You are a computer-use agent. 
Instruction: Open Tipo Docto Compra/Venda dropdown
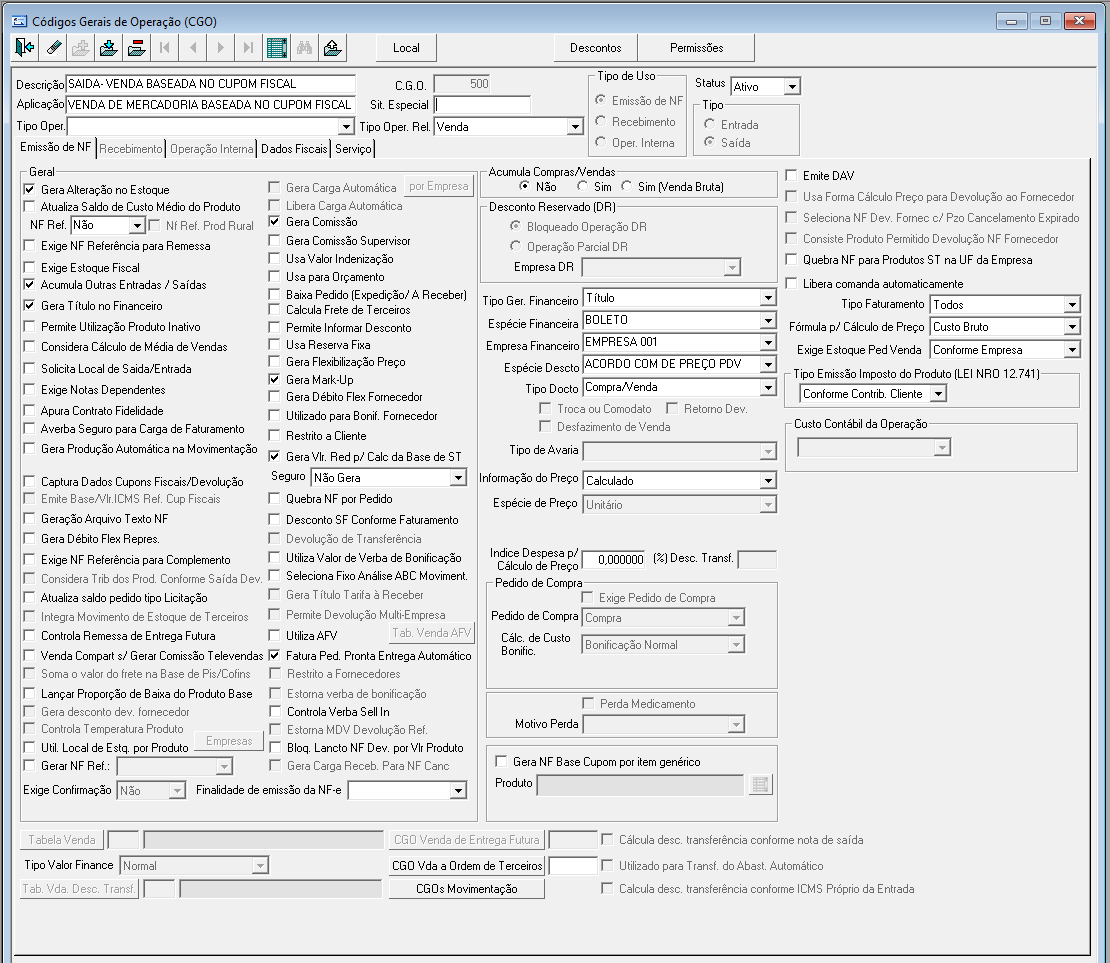coord(768,387)
